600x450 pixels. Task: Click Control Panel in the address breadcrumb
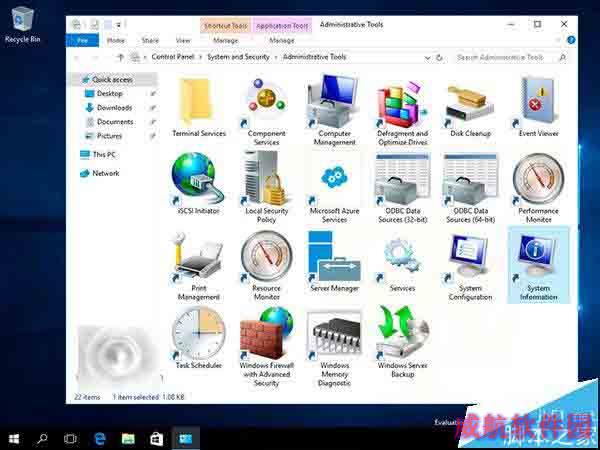coord(173,57)
